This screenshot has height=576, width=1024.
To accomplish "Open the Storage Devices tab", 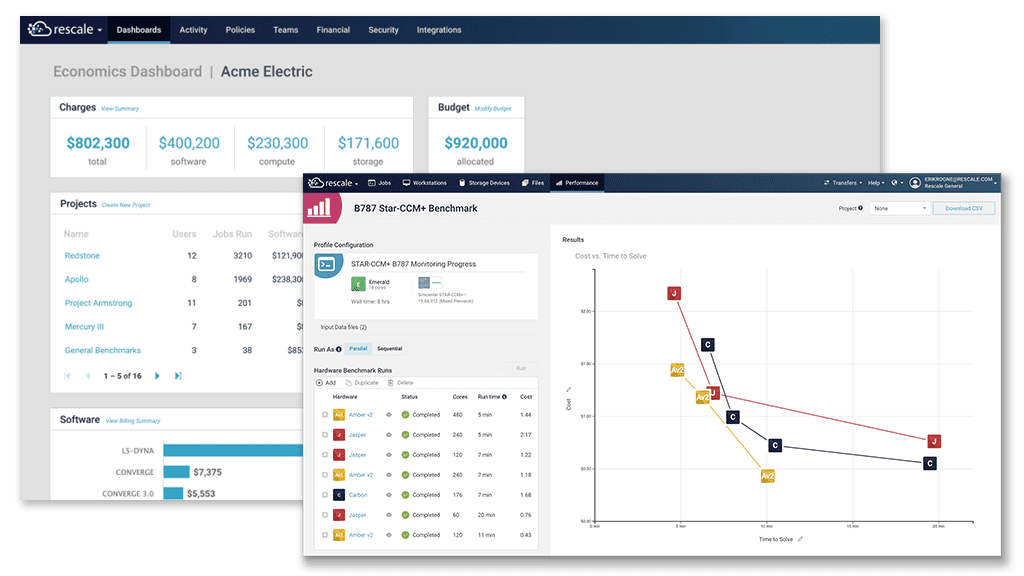I will [484, 183].
